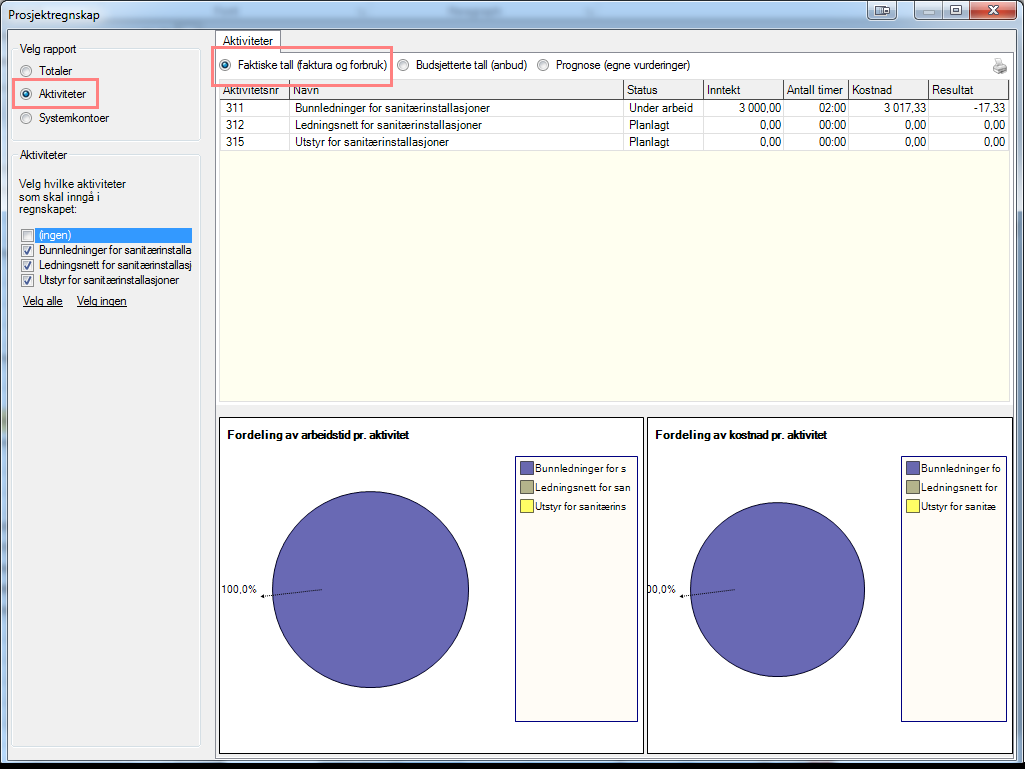Click the 100,0% label on arbeidstid chart
The width and height of the screenshot is (1025, 769).
[x=239, y=589]
